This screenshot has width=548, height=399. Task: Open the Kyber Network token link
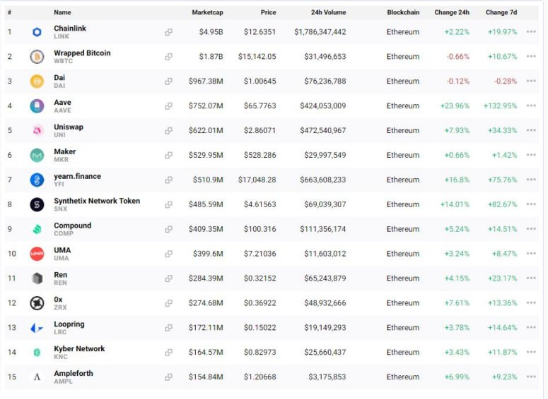pos(79,349)
